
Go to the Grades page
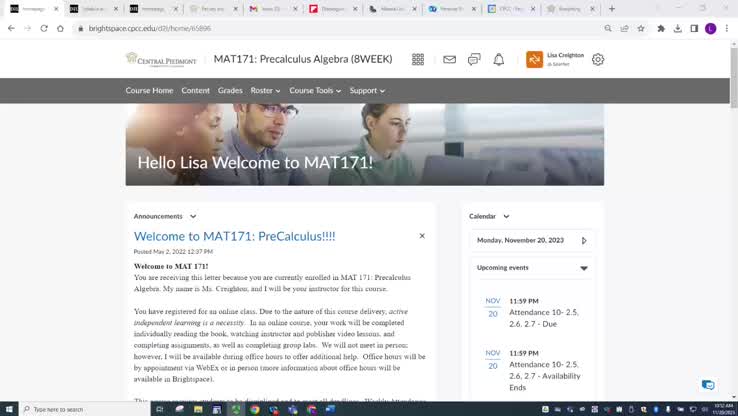pos(230,91)
